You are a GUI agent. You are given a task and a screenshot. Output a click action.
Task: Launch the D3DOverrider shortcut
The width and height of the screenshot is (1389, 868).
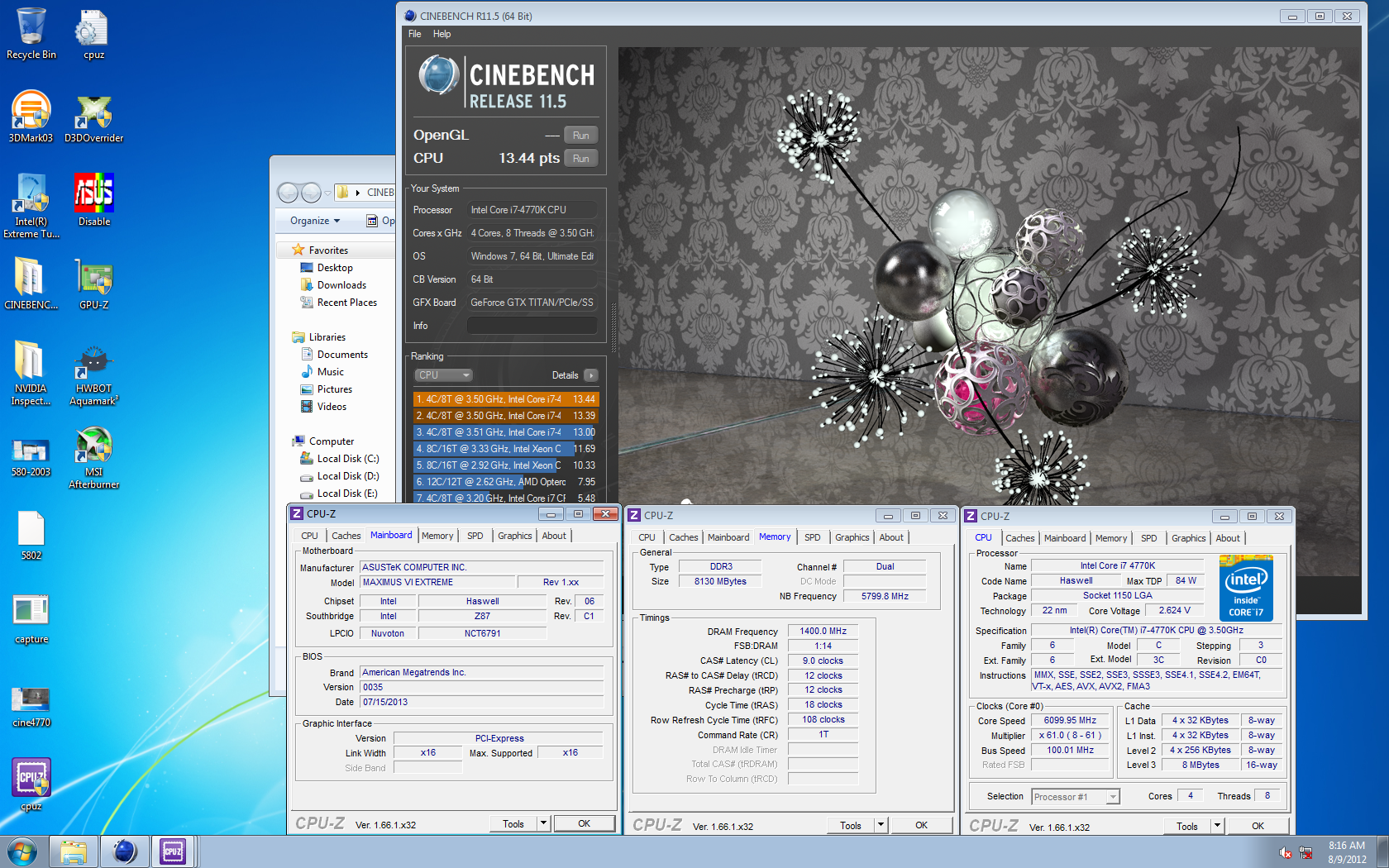93,117
